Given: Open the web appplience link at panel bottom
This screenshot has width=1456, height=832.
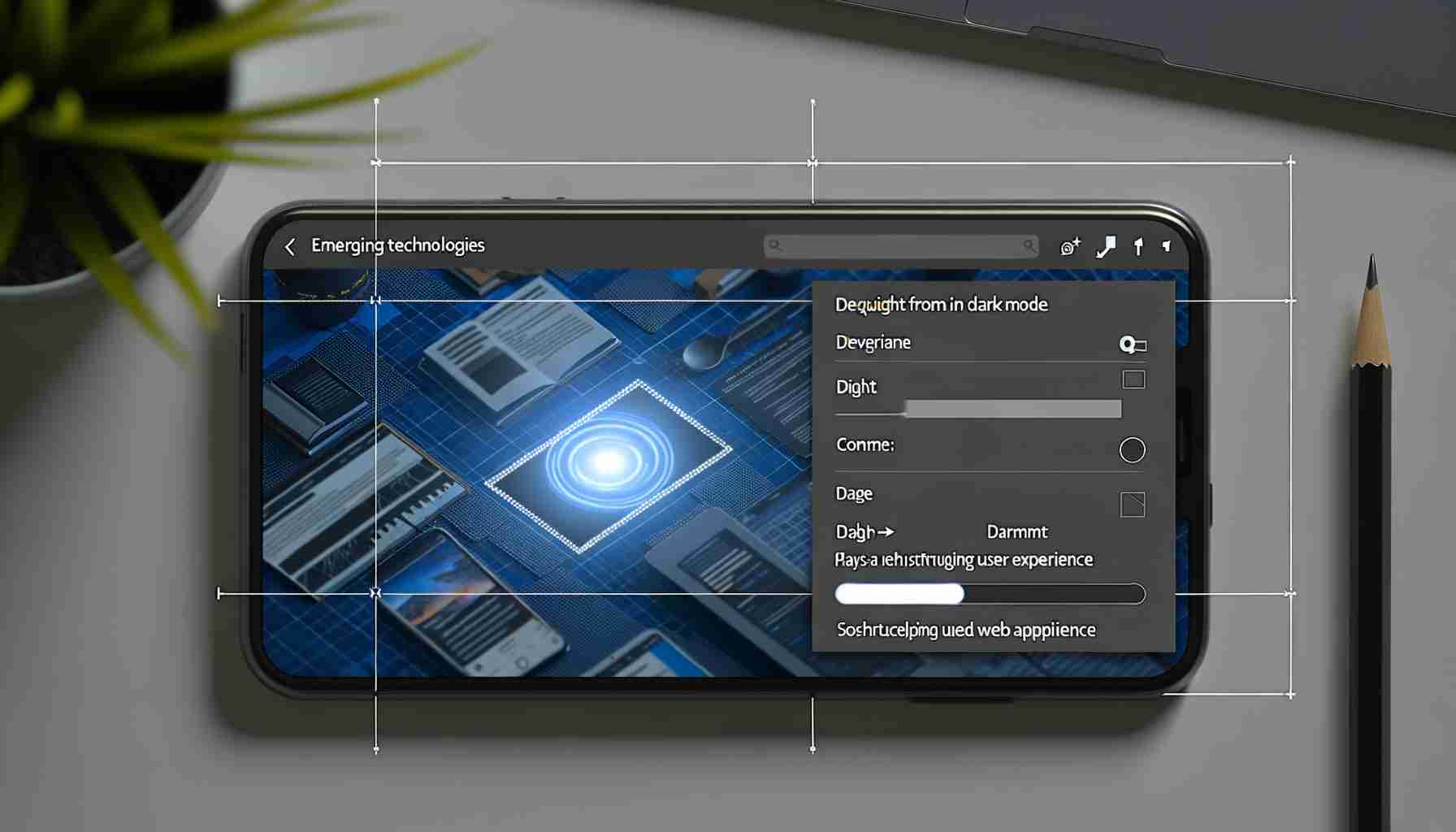Looking at the screenshot, I should [965, 630].
